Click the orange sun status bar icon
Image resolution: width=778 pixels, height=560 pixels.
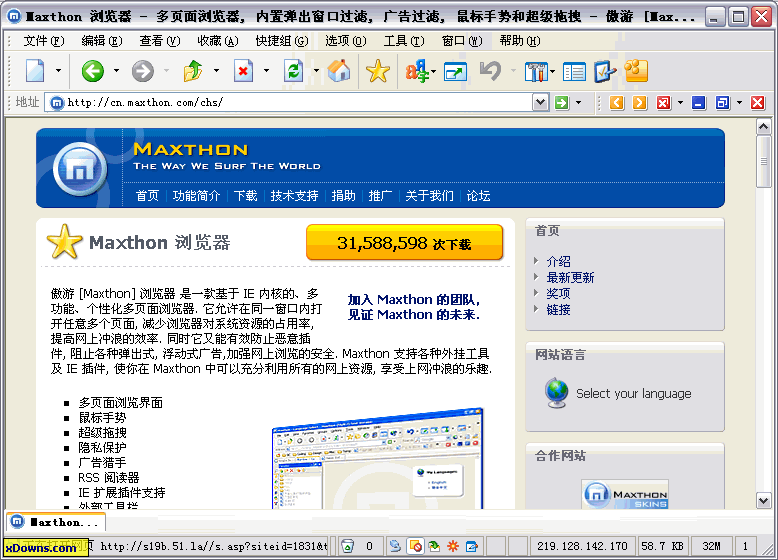(453, 546)
